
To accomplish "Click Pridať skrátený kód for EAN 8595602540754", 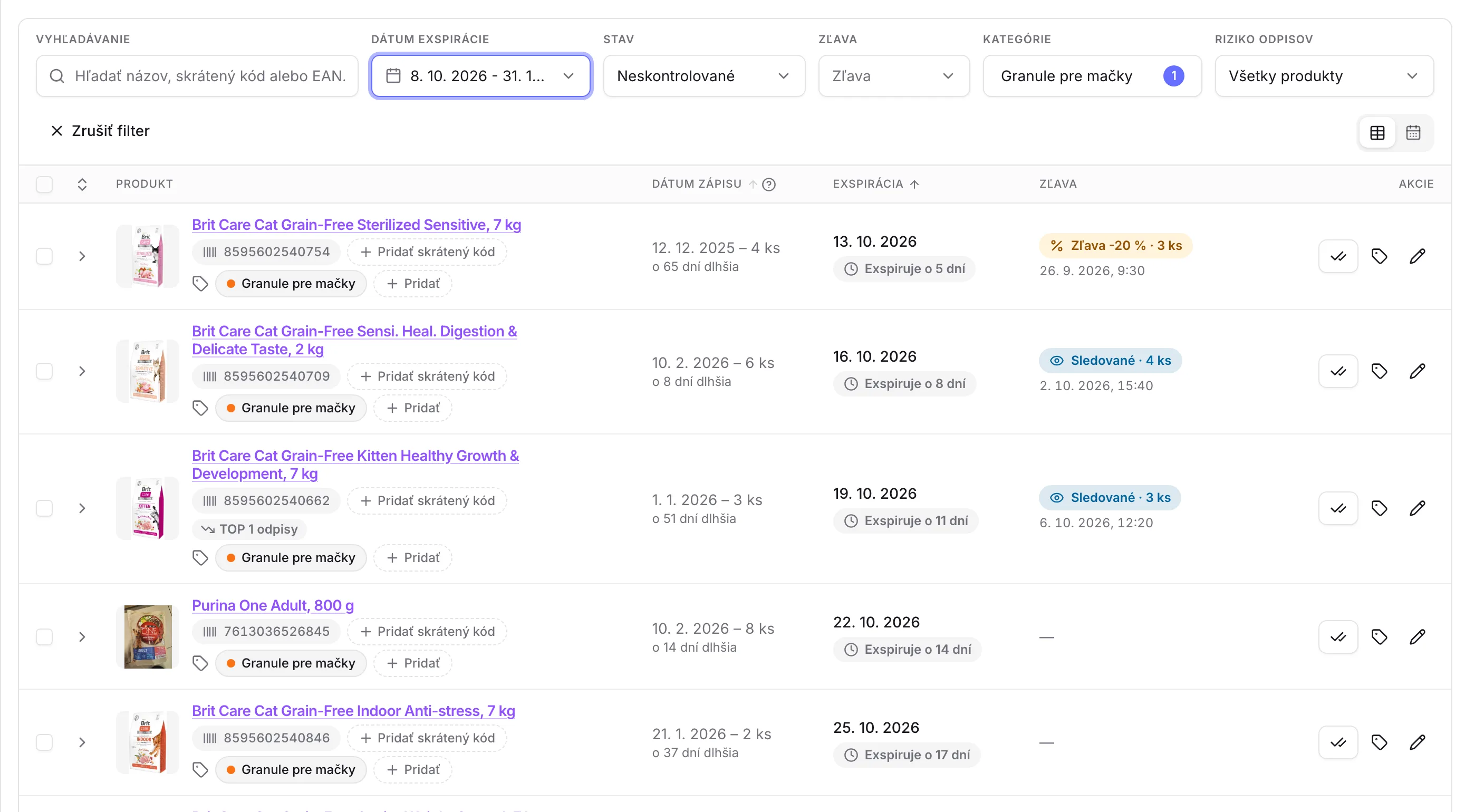I will 427,252.
